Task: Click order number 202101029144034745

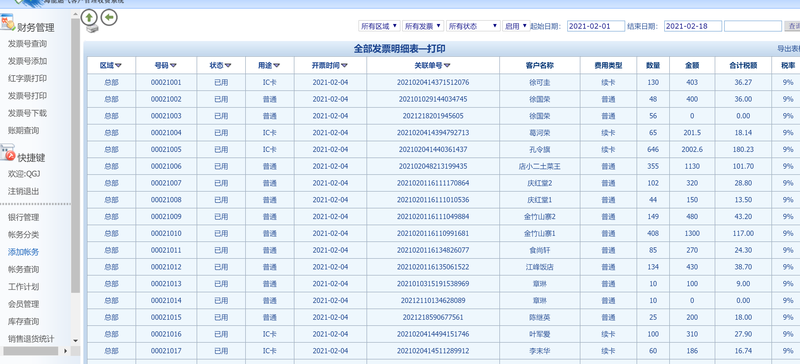Action: (433, 99)
